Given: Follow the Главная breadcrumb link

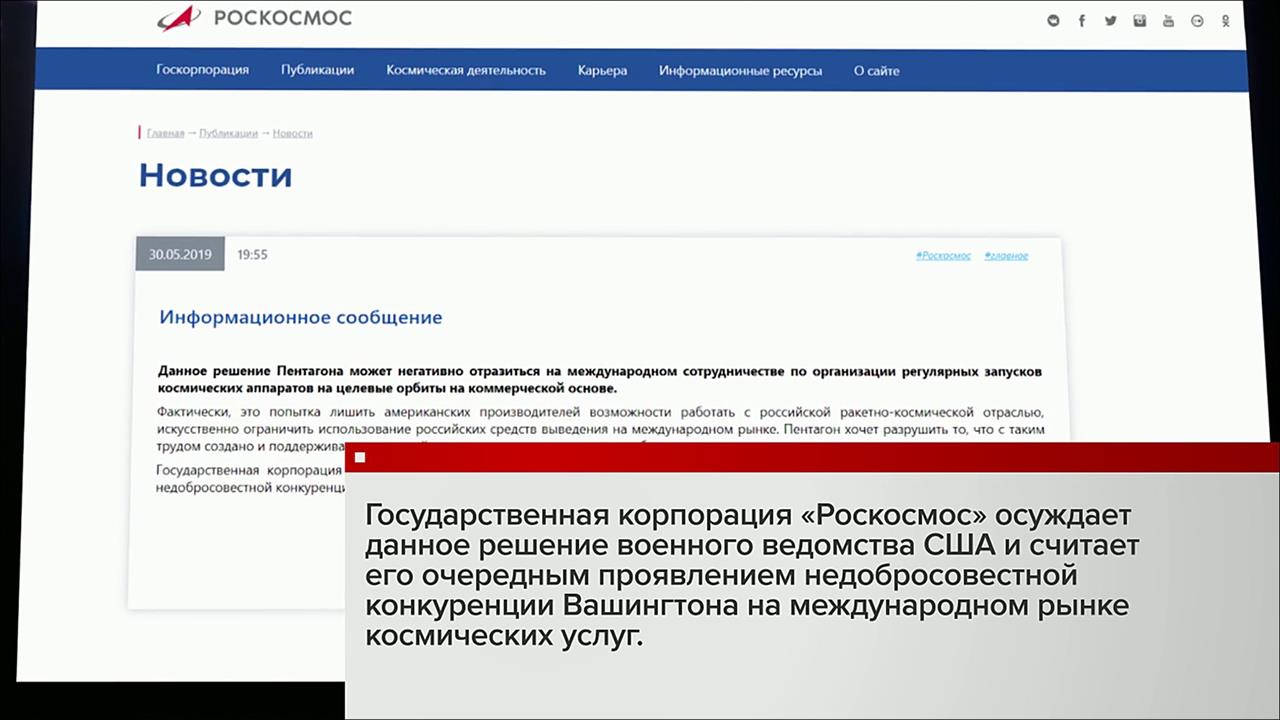Looking at the screenshot, I should pyautogui.click(x=165, y=133).
